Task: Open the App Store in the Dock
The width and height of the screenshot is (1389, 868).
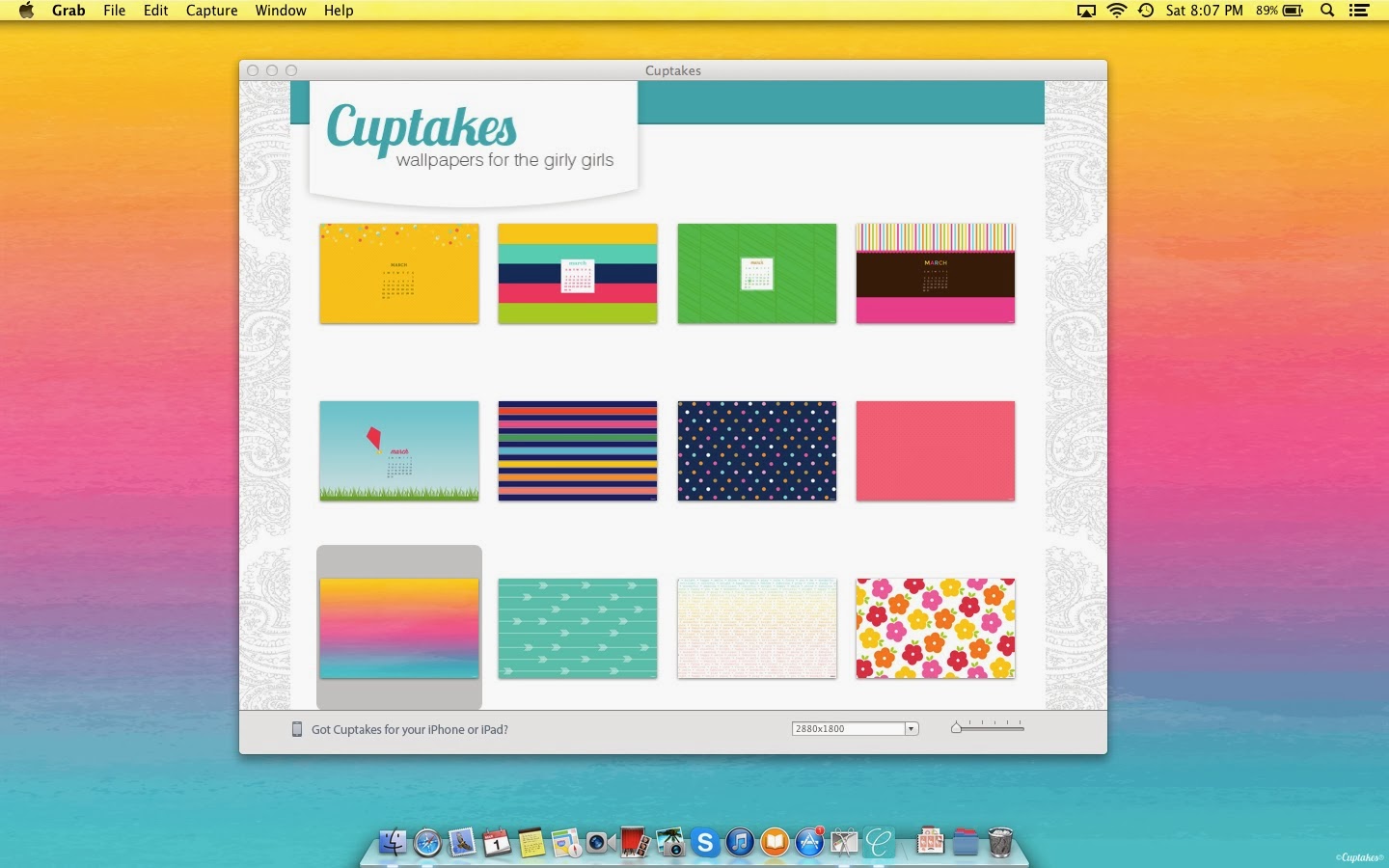Action: click(x=809, y=843)
